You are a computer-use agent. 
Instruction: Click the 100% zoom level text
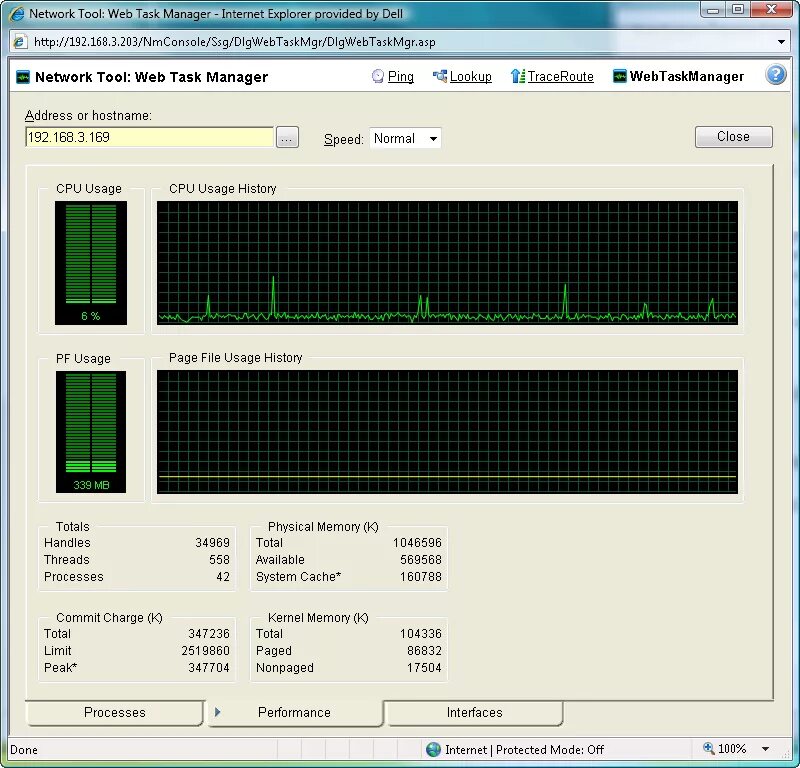coord(732,749)
